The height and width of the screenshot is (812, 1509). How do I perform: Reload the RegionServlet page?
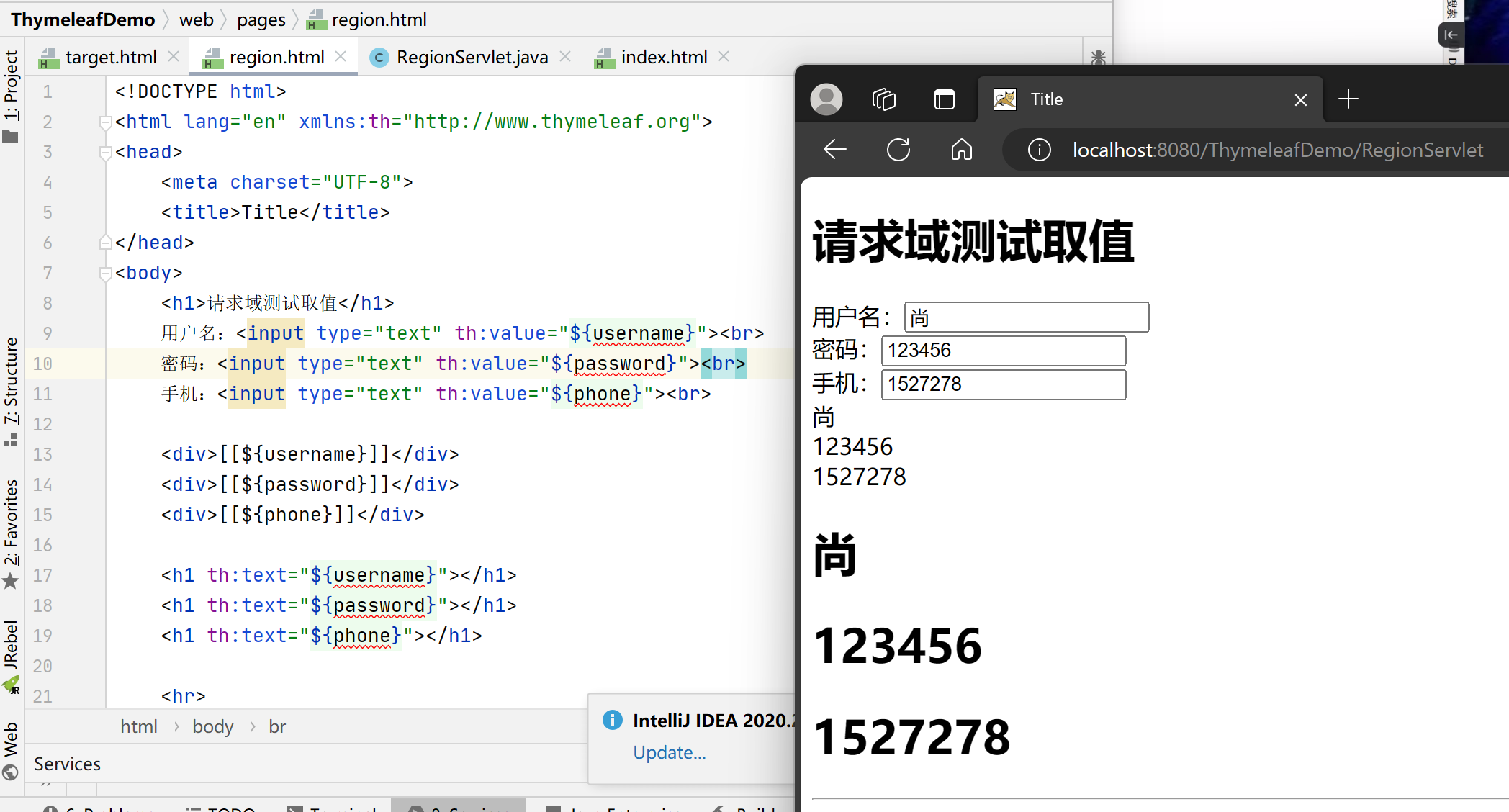click(x=898, y=150)
